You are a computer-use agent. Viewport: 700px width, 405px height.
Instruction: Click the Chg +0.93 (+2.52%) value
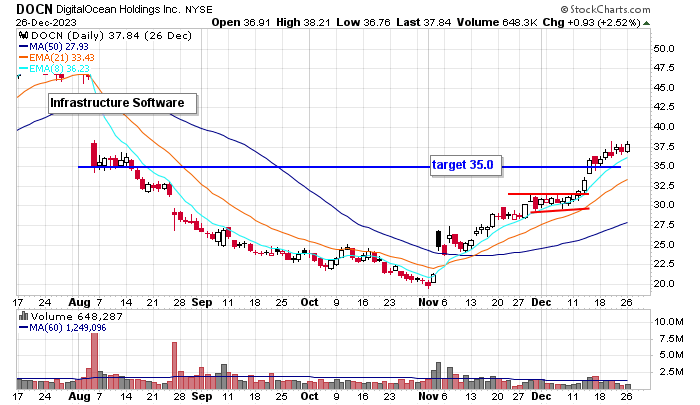592,22
